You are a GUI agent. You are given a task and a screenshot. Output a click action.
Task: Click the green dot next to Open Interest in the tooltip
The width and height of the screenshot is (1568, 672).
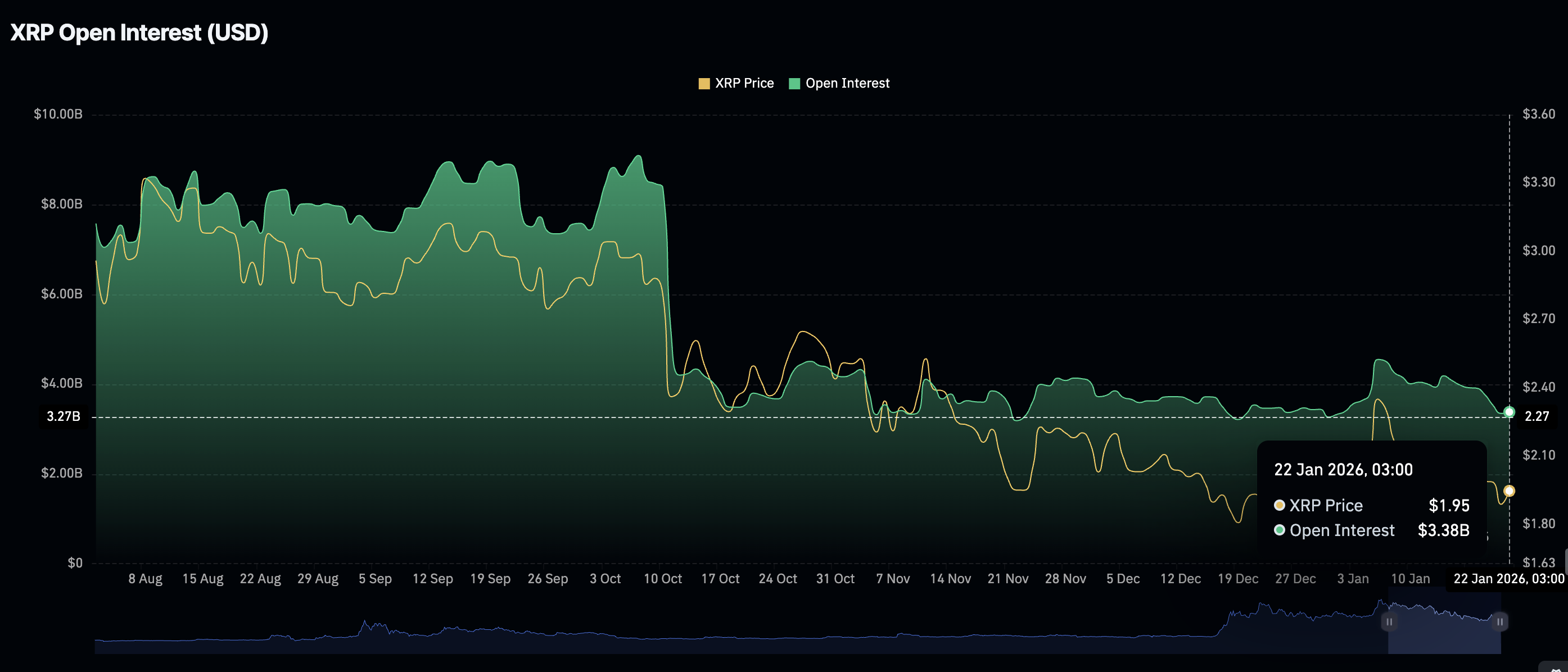point(1280,530)
